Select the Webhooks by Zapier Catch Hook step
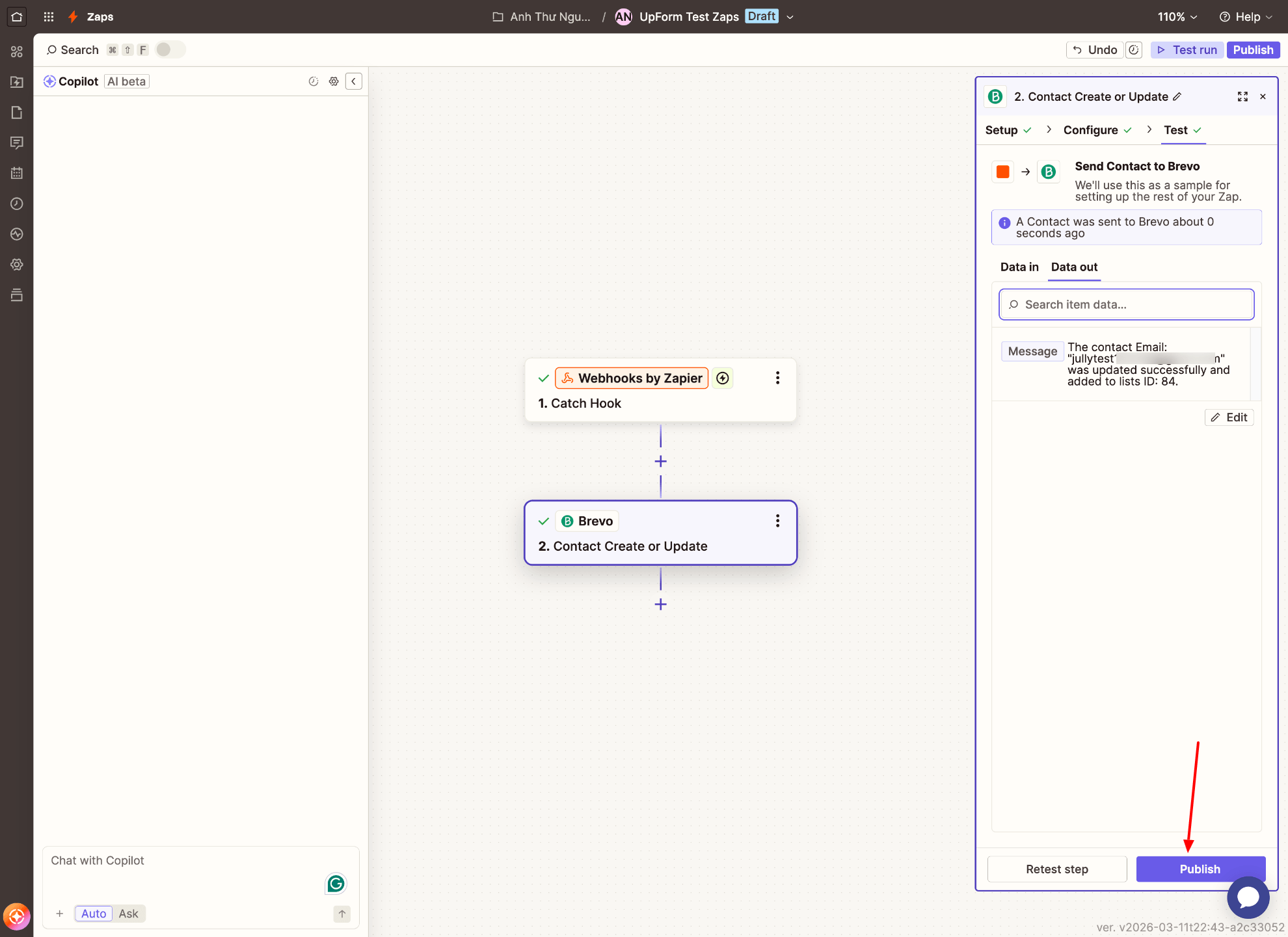 (660, 390)
